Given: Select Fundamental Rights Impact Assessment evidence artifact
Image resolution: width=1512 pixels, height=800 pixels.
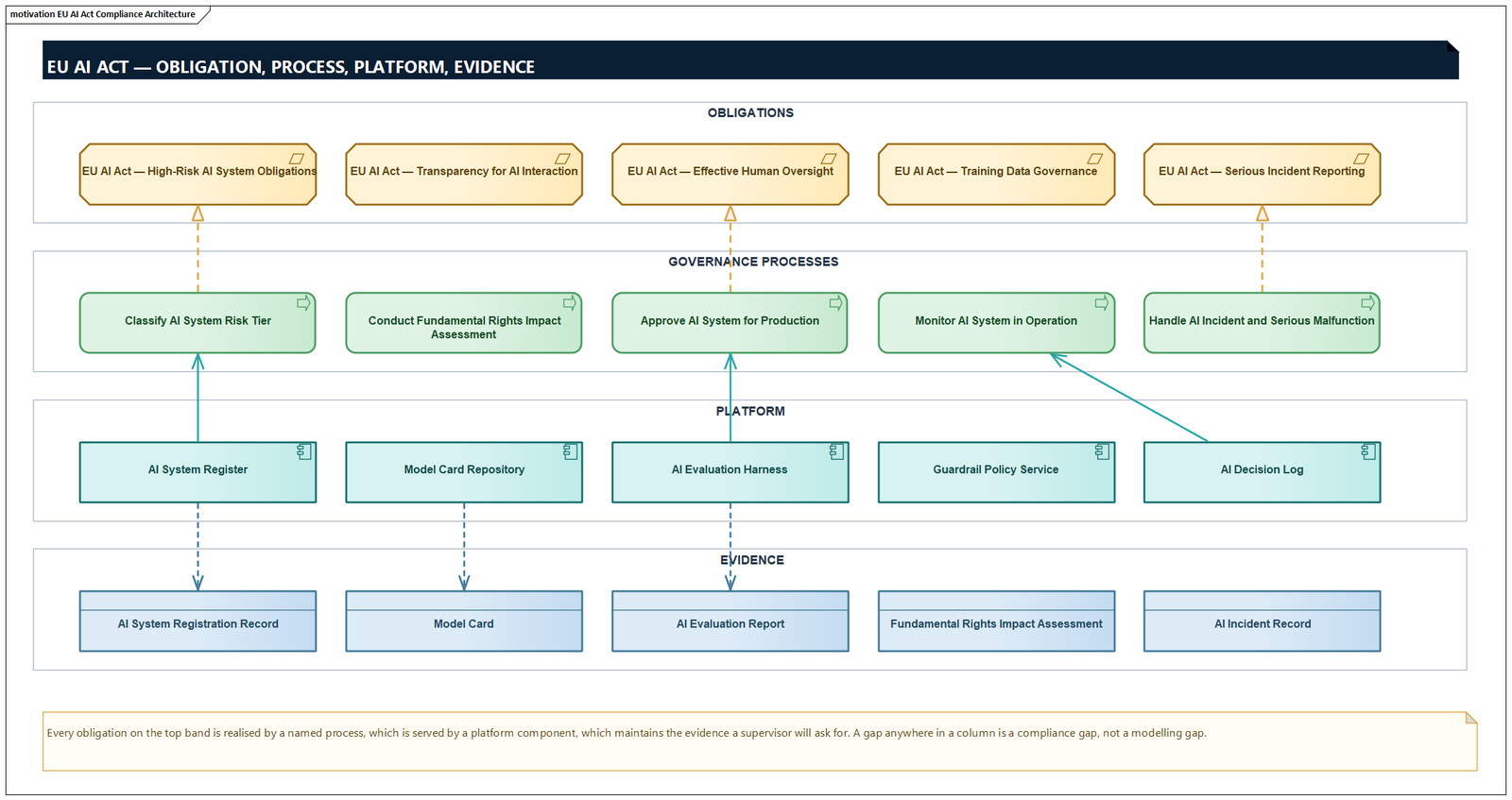Looking at the screenshot, I should 996,621.
